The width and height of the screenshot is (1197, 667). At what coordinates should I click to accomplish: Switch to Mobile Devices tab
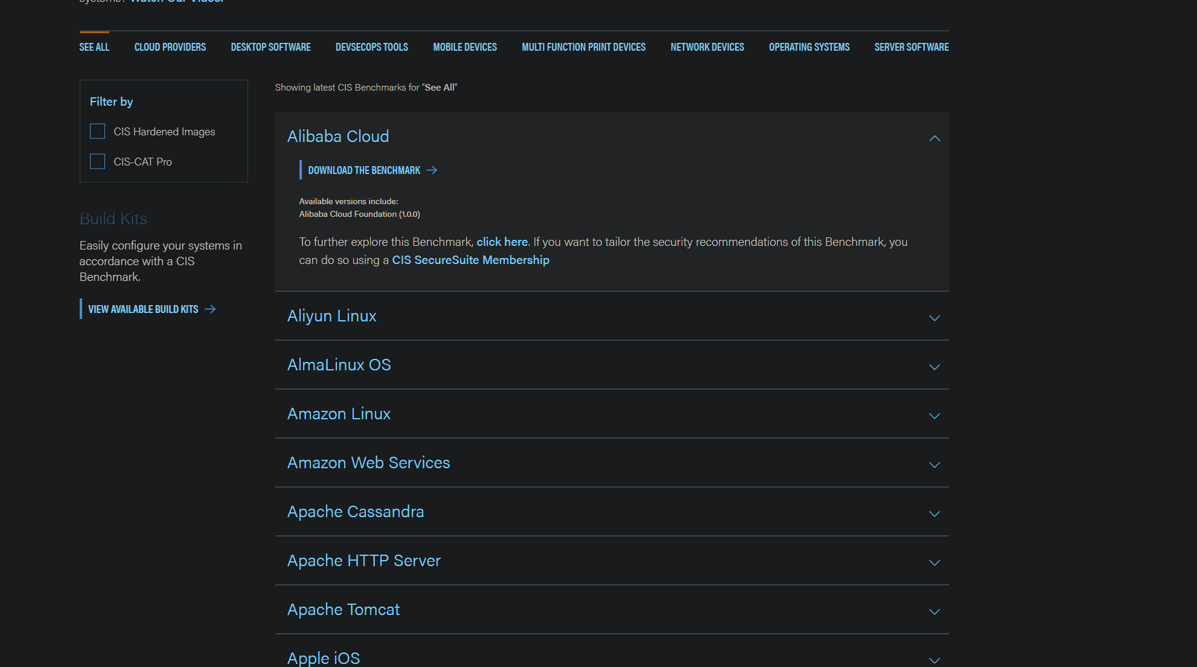[x=465, y=47]
